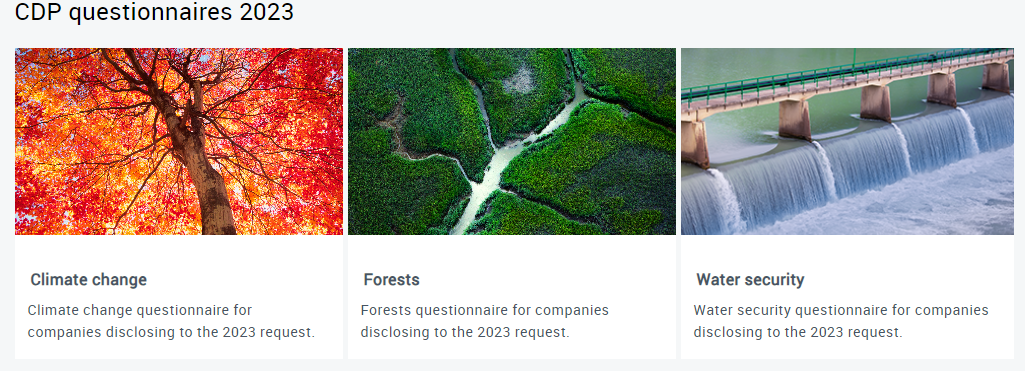
Task: Click the Water security card title
Action: click(750, 280)
